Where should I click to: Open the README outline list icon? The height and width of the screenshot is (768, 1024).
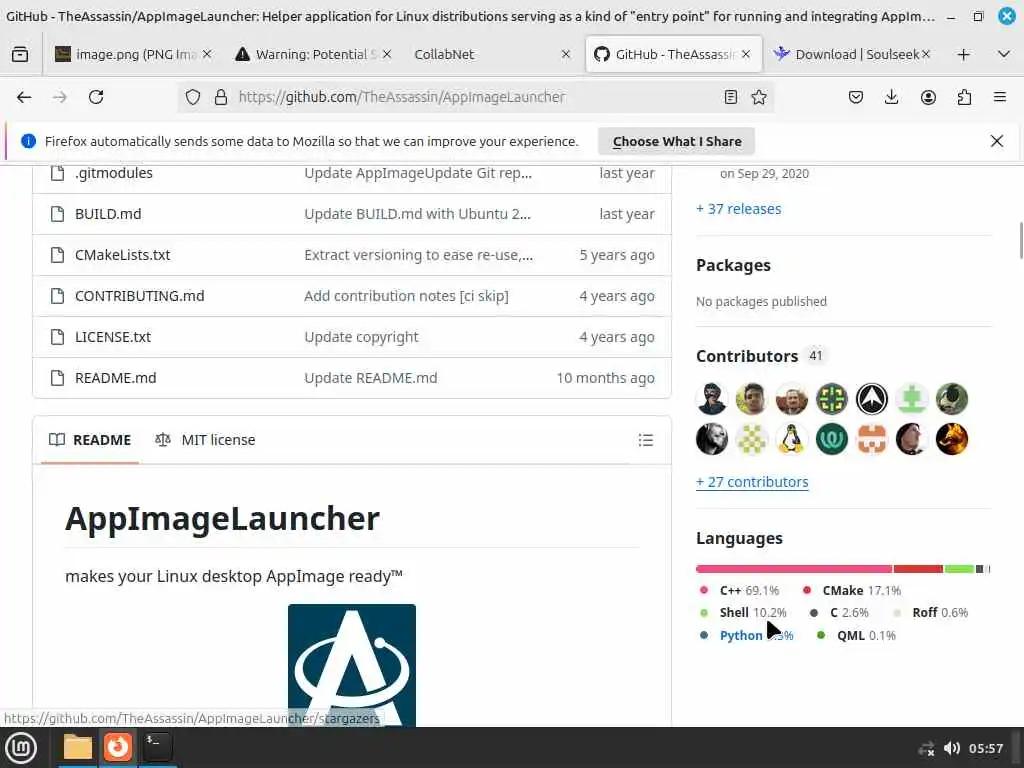tap(646, 440)
